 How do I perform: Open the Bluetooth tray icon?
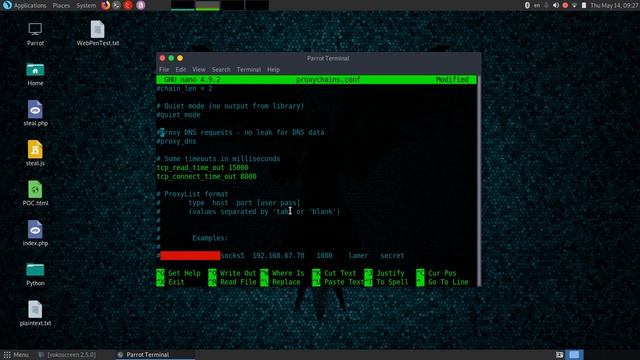[527, 5]
